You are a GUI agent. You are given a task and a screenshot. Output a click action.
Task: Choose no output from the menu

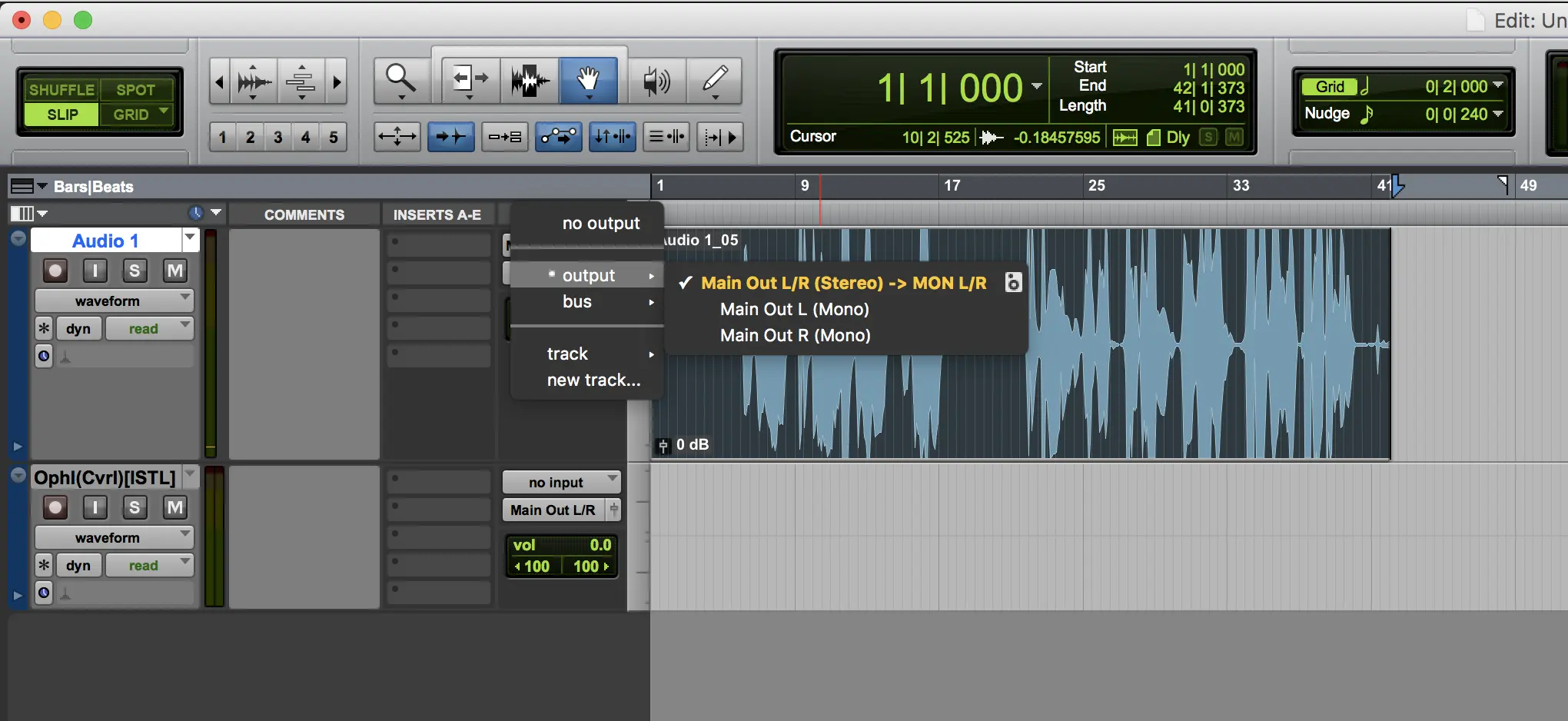coord(586,223)
